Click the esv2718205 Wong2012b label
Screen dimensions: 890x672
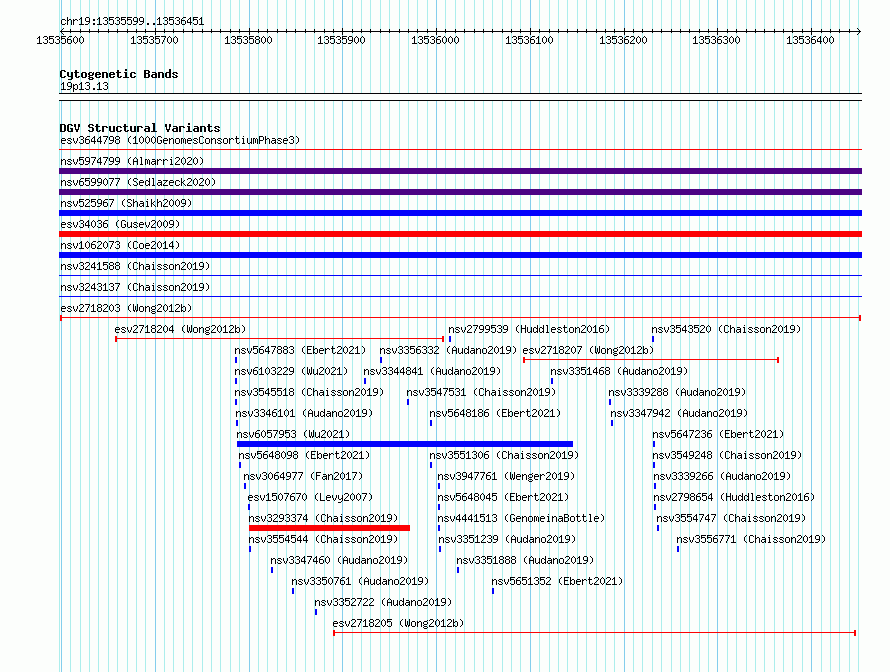point(398,623)
